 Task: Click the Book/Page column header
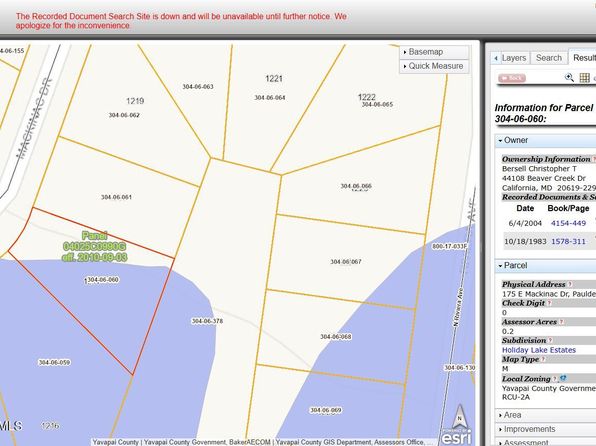[568, 208]
